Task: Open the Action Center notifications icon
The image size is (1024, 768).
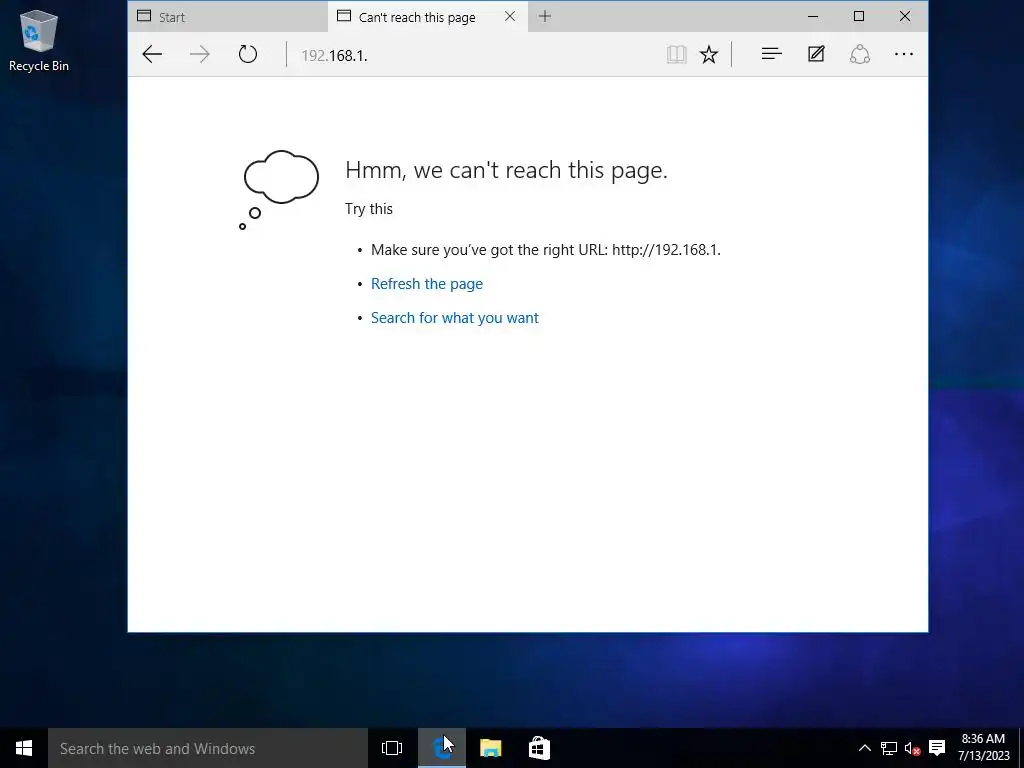Action: coord(937,748)
